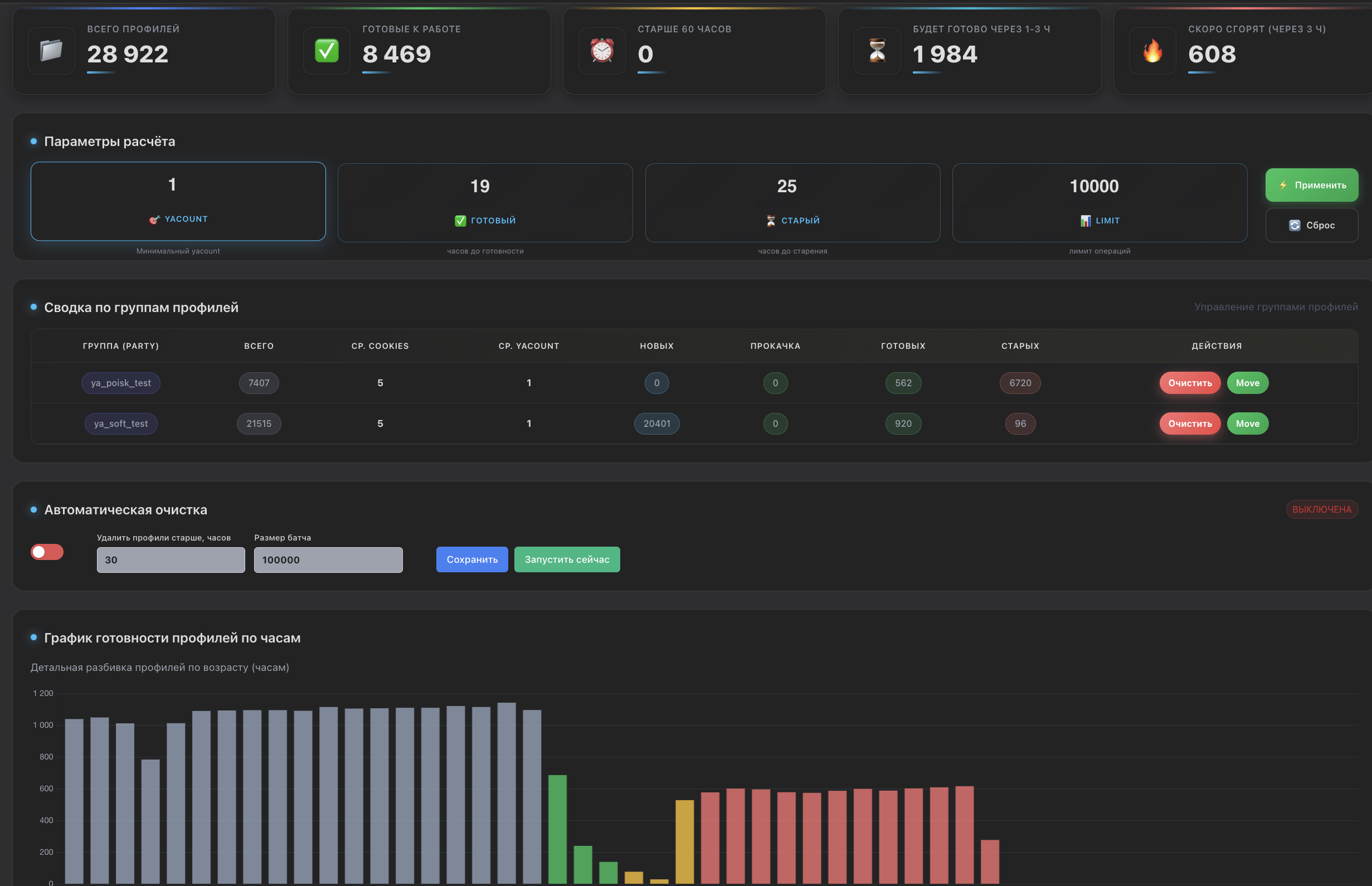Screen dimensions: 1372x886
Task: Click the fire icon in Скоро сгорят card
Action: [1152, 51]
